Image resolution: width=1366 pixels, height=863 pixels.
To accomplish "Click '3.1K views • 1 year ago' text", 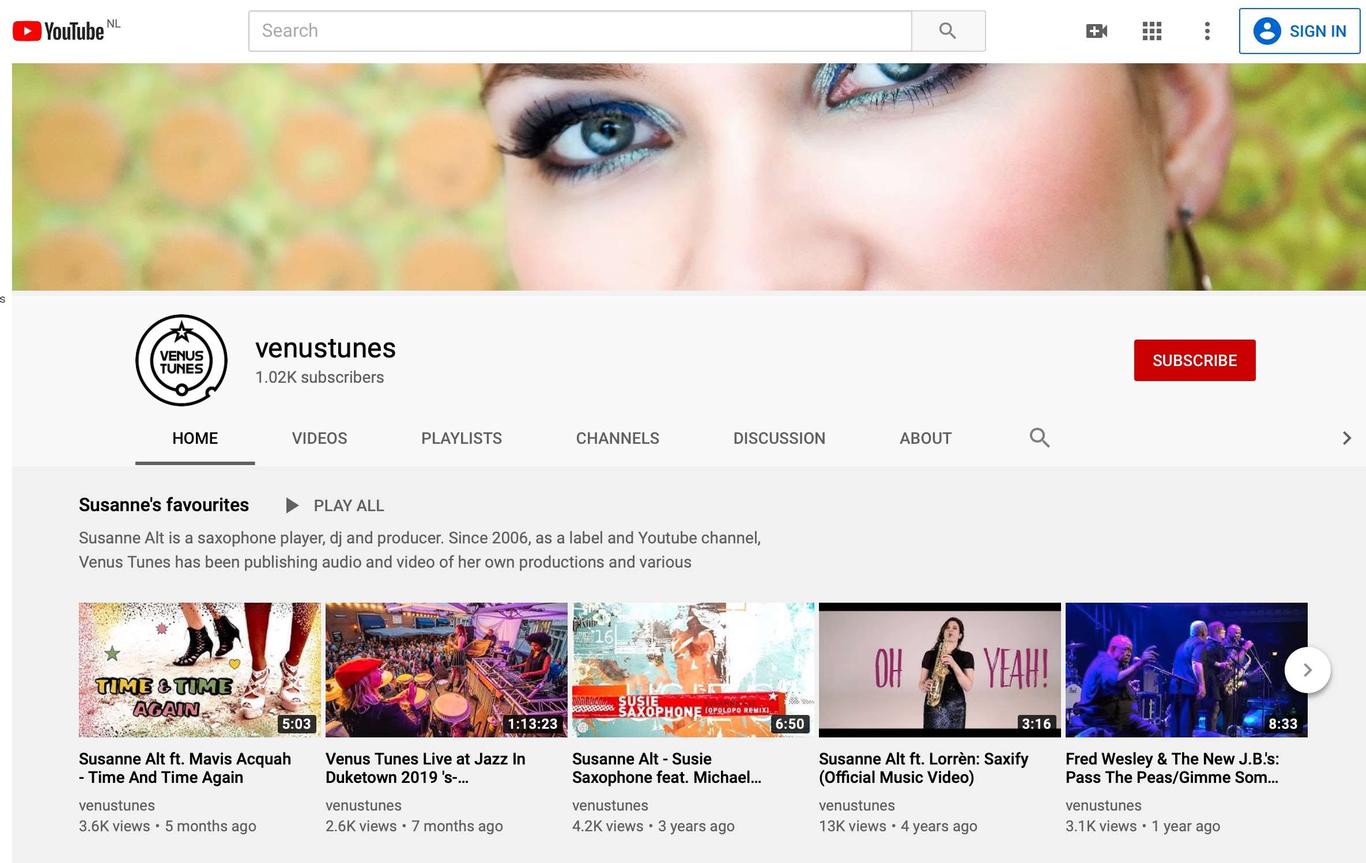I will click(x=1143, y=826).
